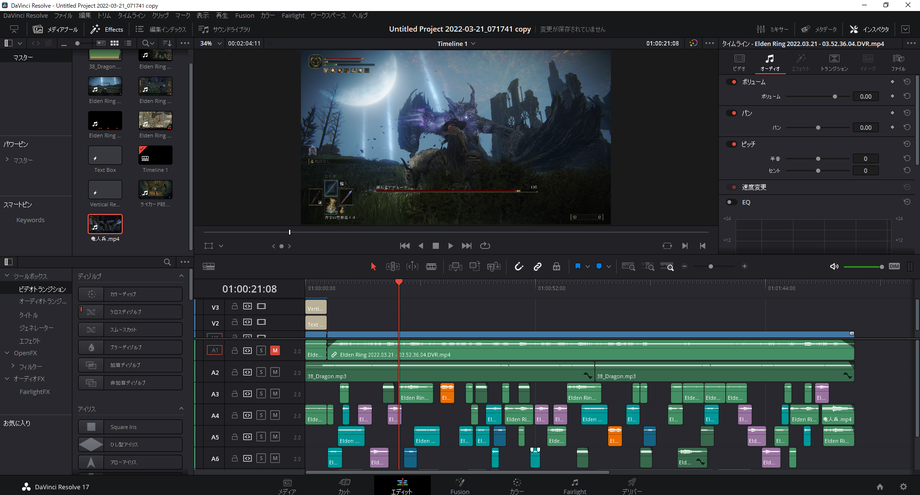Screen dimensions: 920x495
Task: Click the custom zoom icon
Action: click(667, 266)
